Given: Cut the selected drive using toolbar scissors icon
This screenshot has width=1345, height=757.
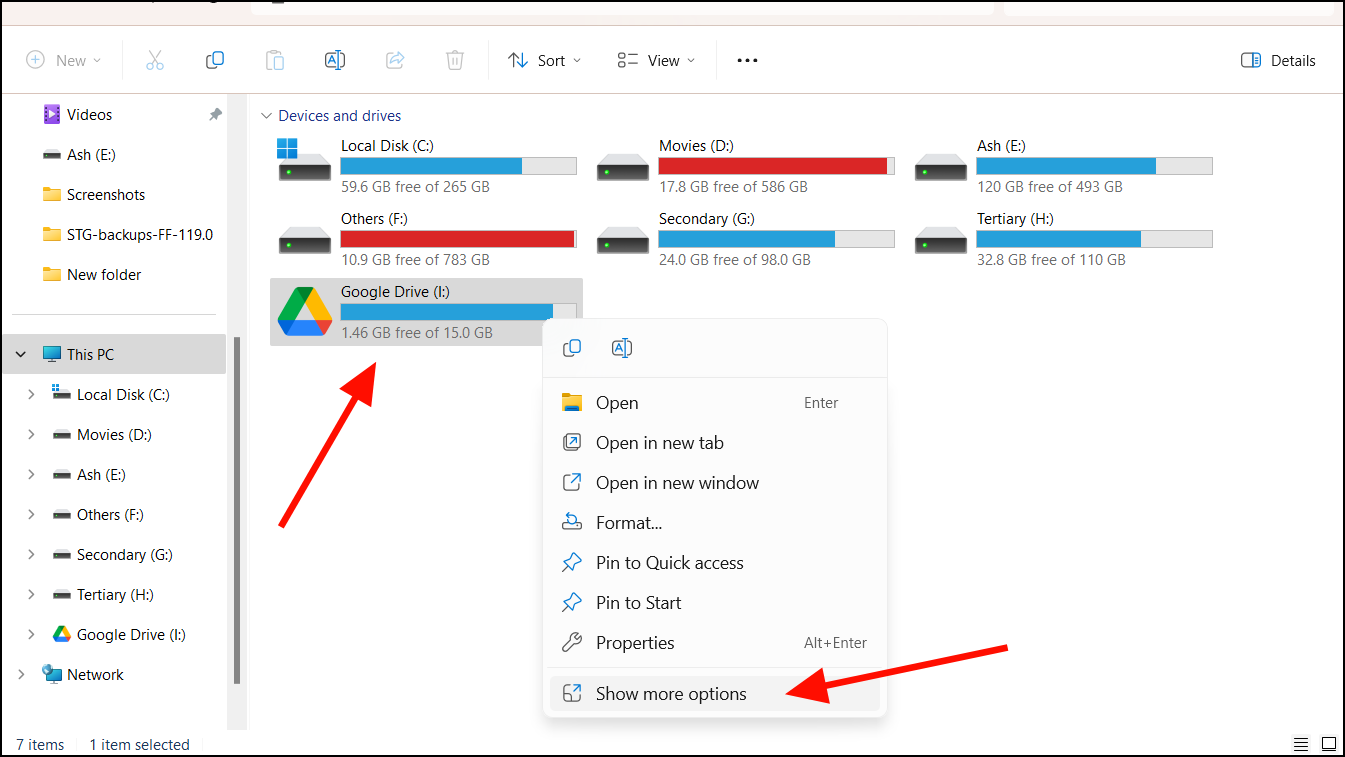Looking at the screenshot, I should click(x=155, y=60).
